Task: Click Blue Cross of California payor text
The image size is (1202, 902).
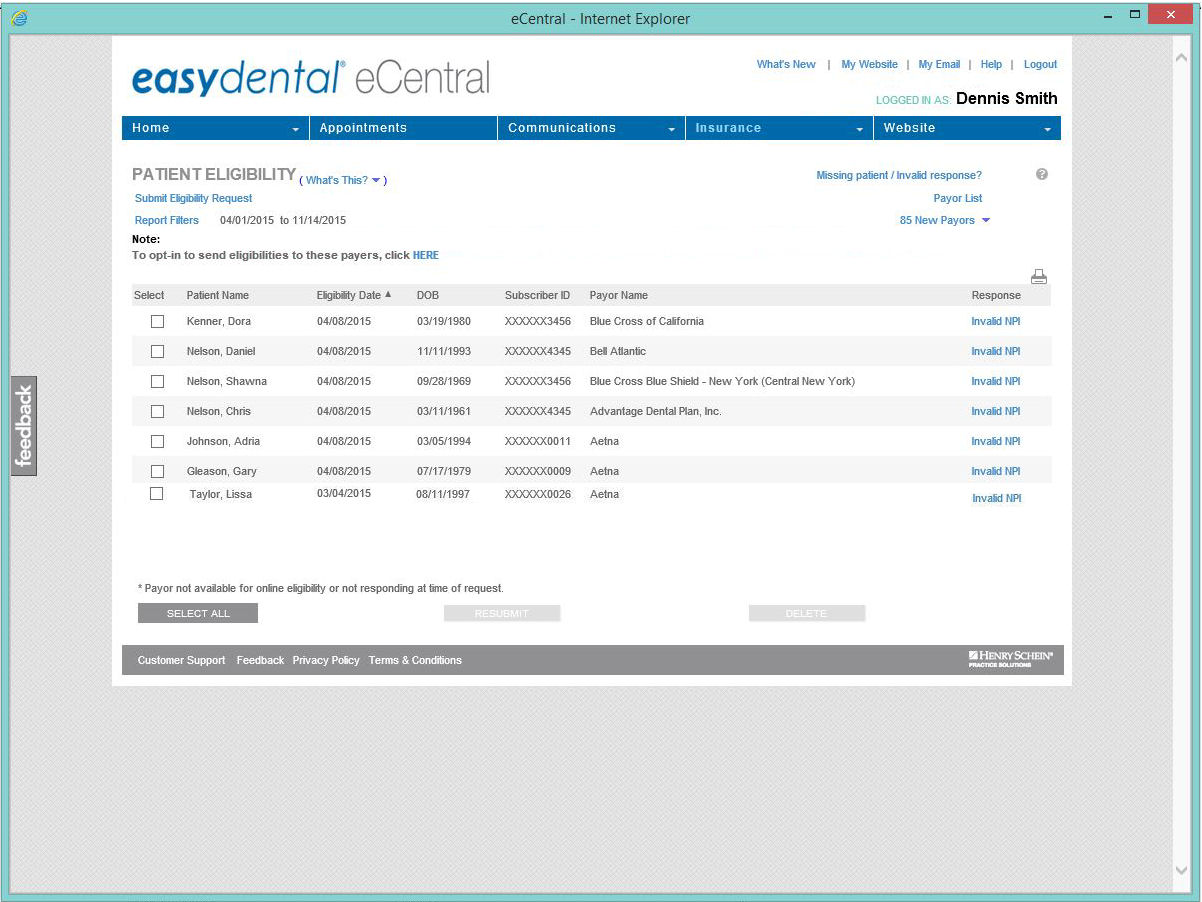Action: click(647, 321)
